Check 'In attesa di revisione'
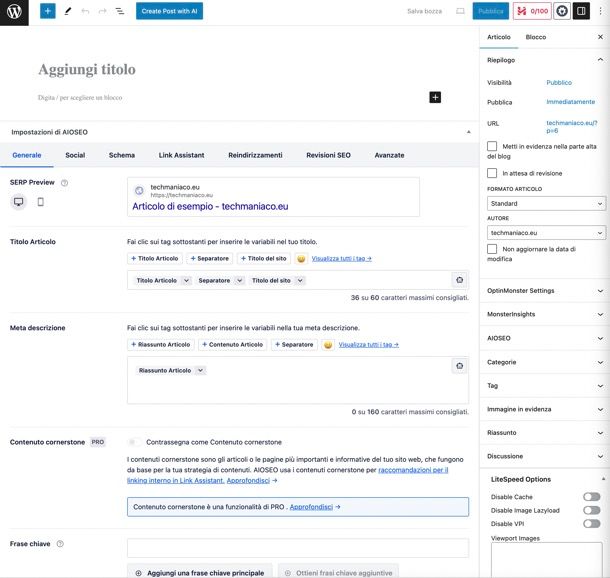610x578 pixels. point(492,173)
